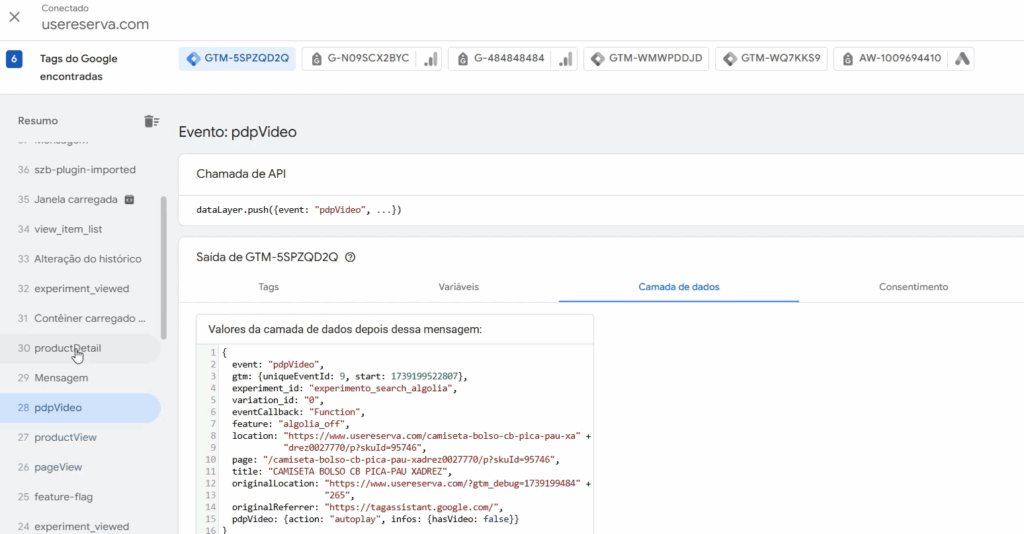Image resolution: width=1024 pixels, height=534 pixels.
Task: Close the Tag Assistant debug panel
Action: coord(15,17)
